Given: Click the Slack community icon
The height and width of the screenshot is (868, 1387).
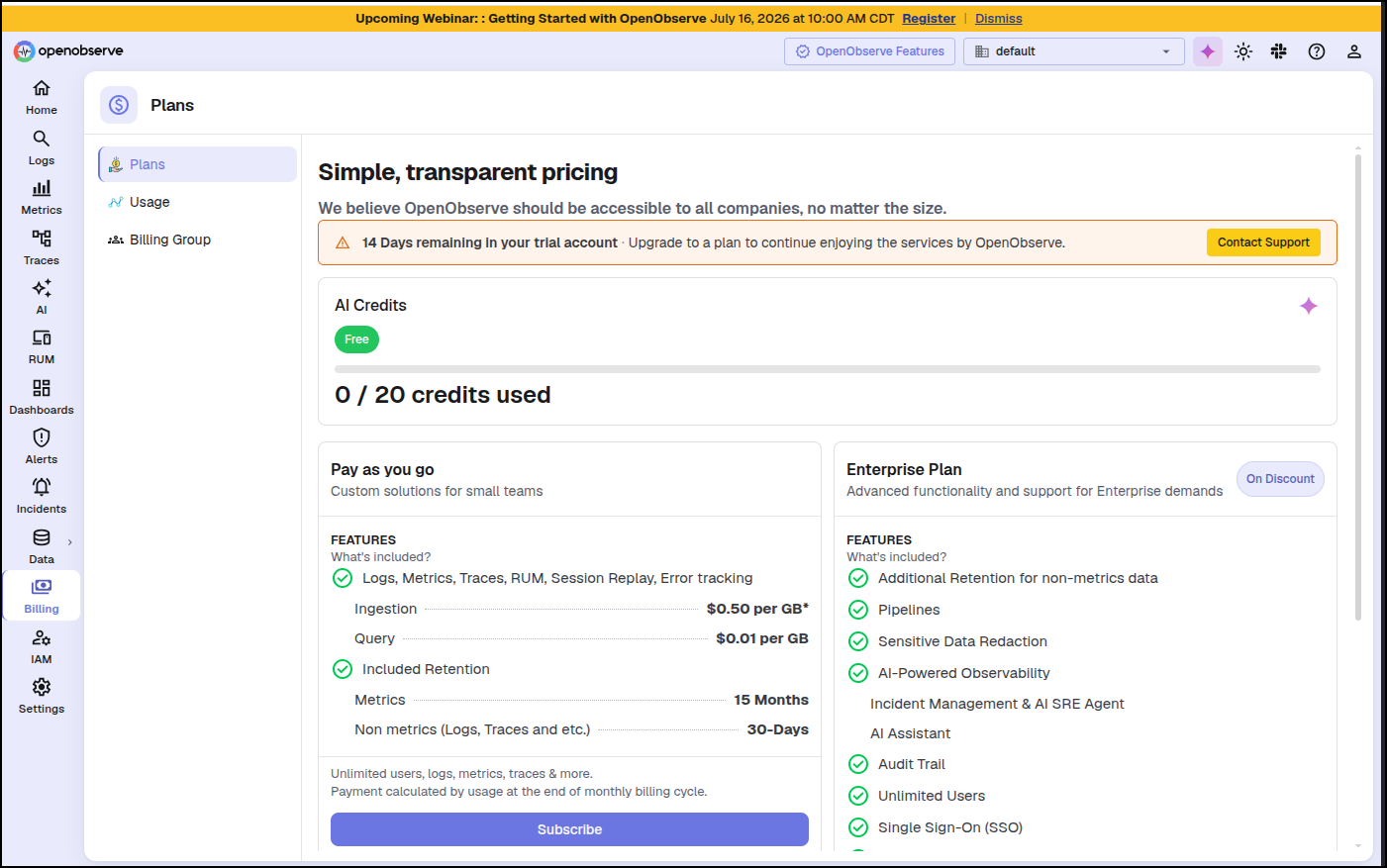Looking at the screenshot, I should click(1279, 51).
